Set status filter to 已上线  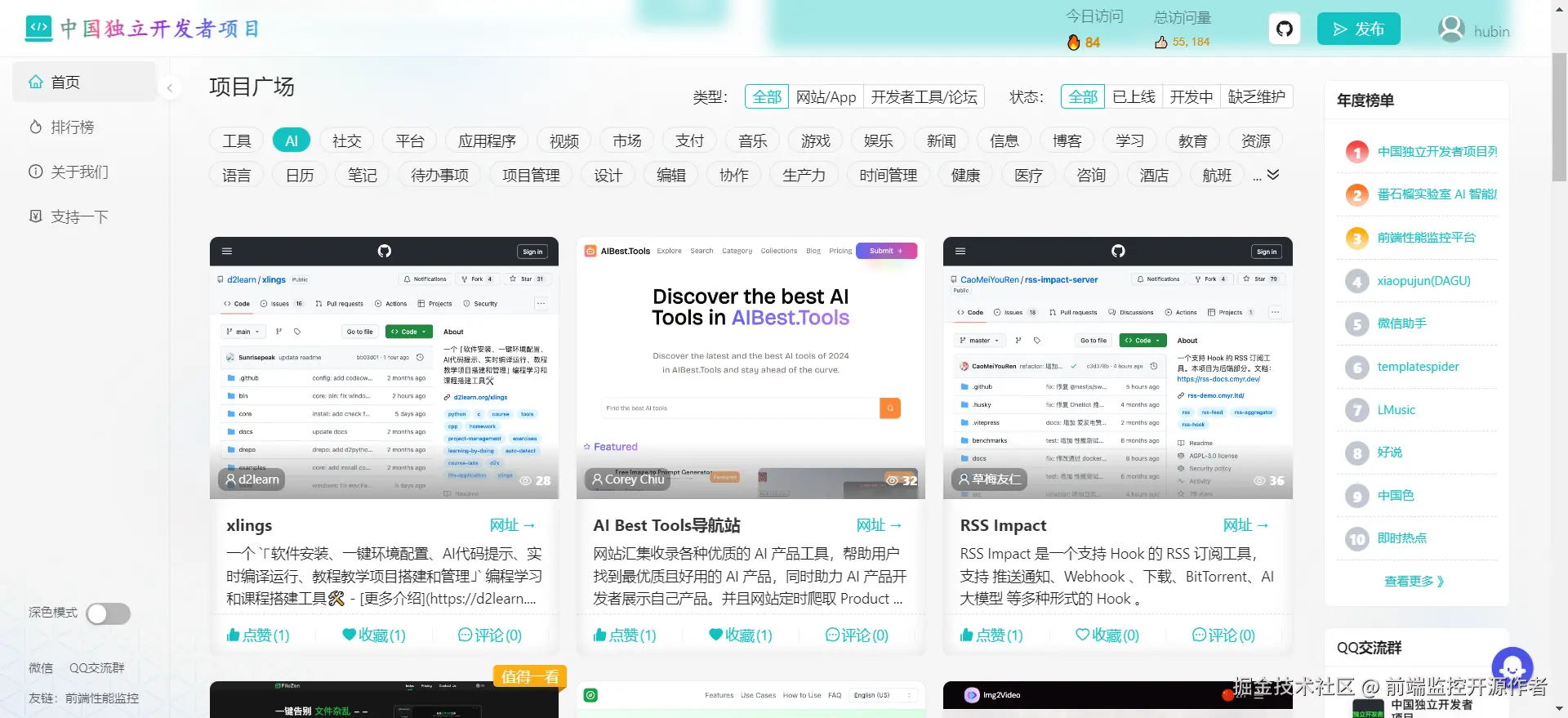(x=1134, y=97)
